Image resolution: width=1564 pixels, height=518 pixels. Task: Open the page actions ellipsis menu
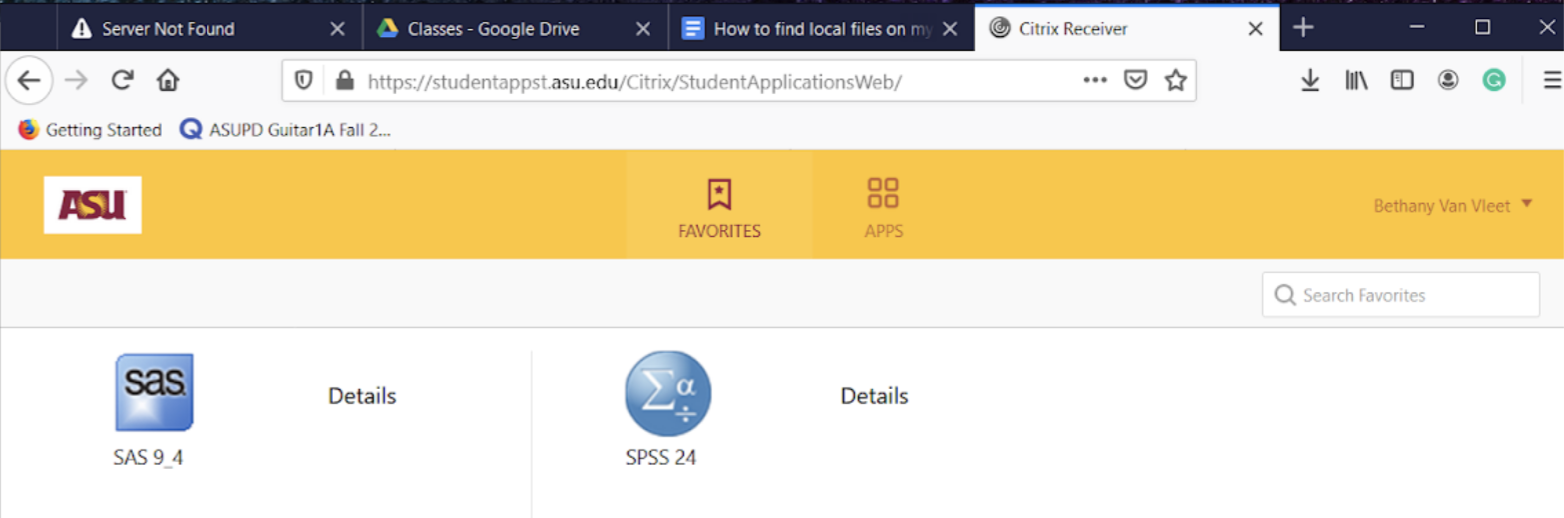click(x=1095, y=81)
